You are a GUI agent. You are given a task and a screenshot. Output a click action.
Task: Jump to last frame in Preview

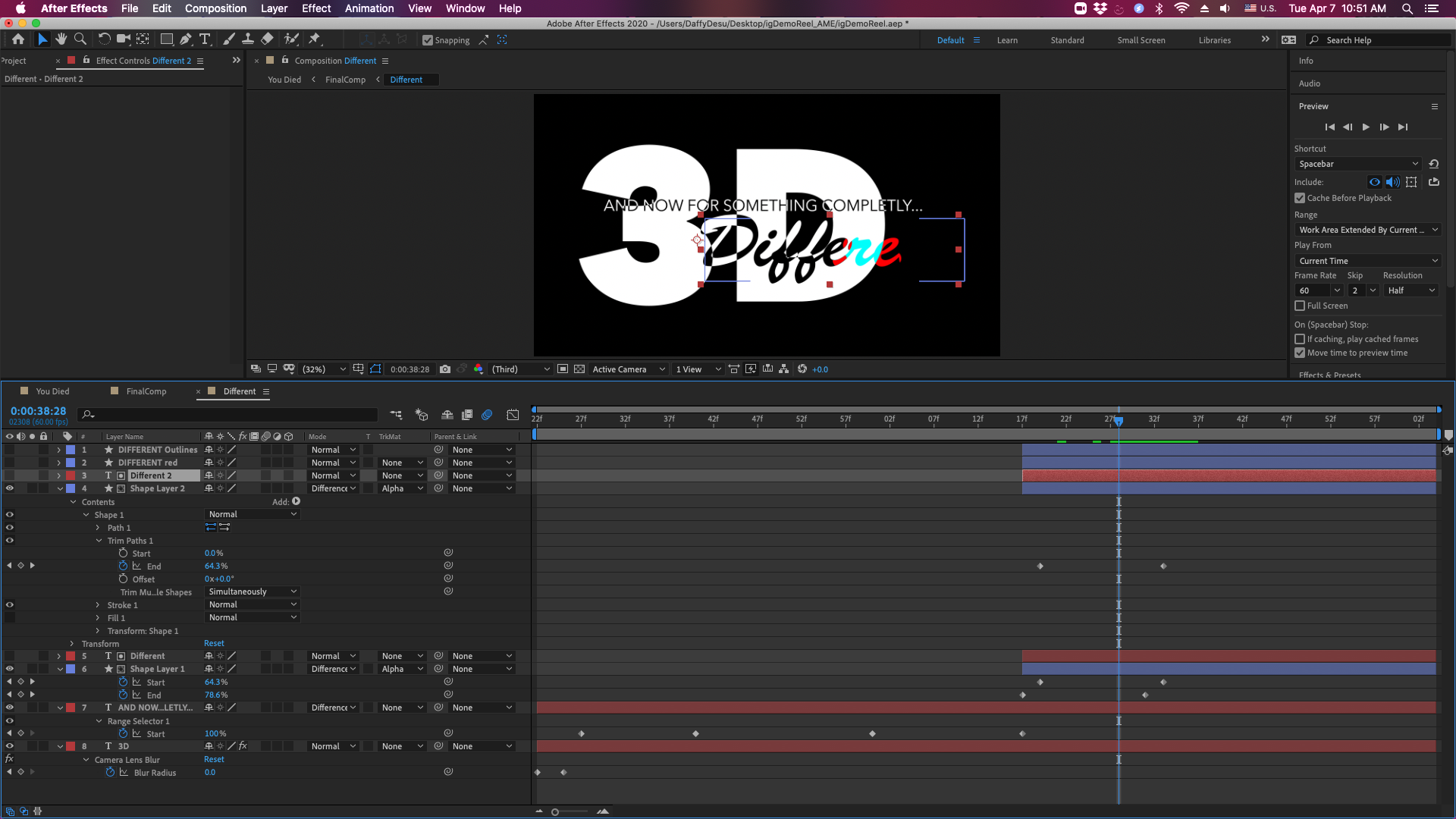pyautogui.click(x=1403, y=127)
